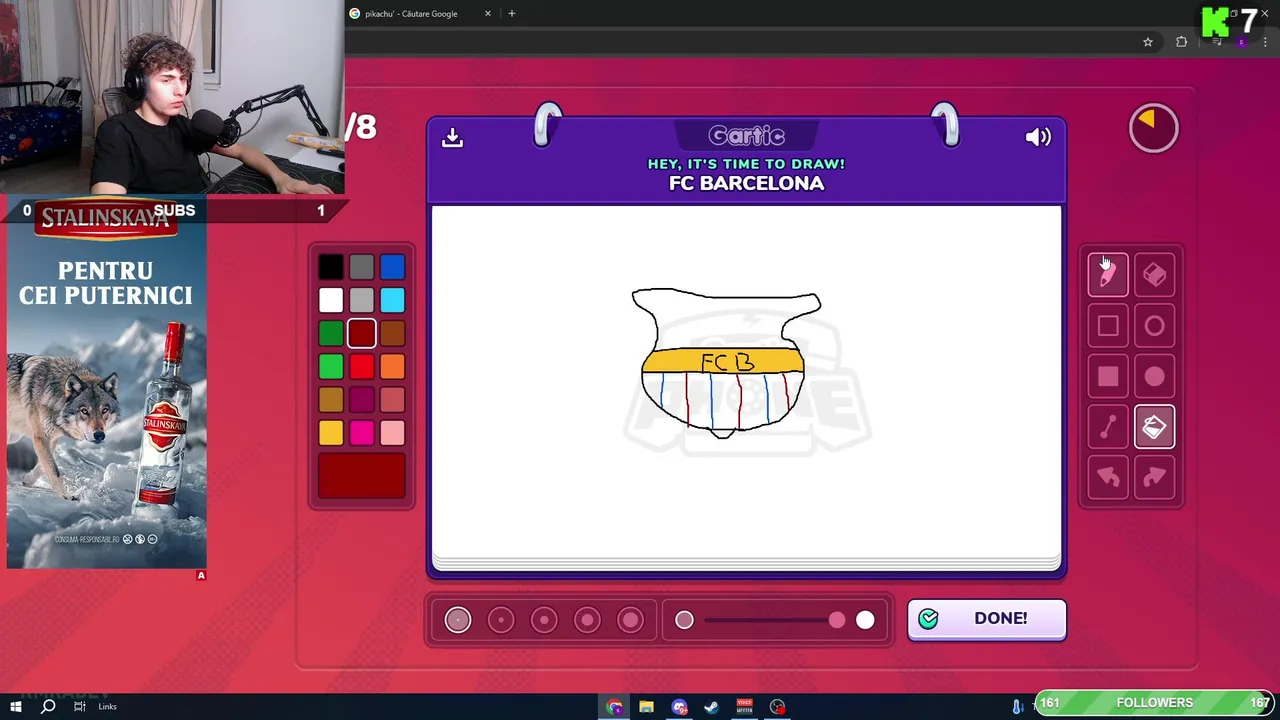The height and width of the screenshot is (720, 1280).
Task: Click the FC BARCELONA prompt text
Action: tap(746, 183)
